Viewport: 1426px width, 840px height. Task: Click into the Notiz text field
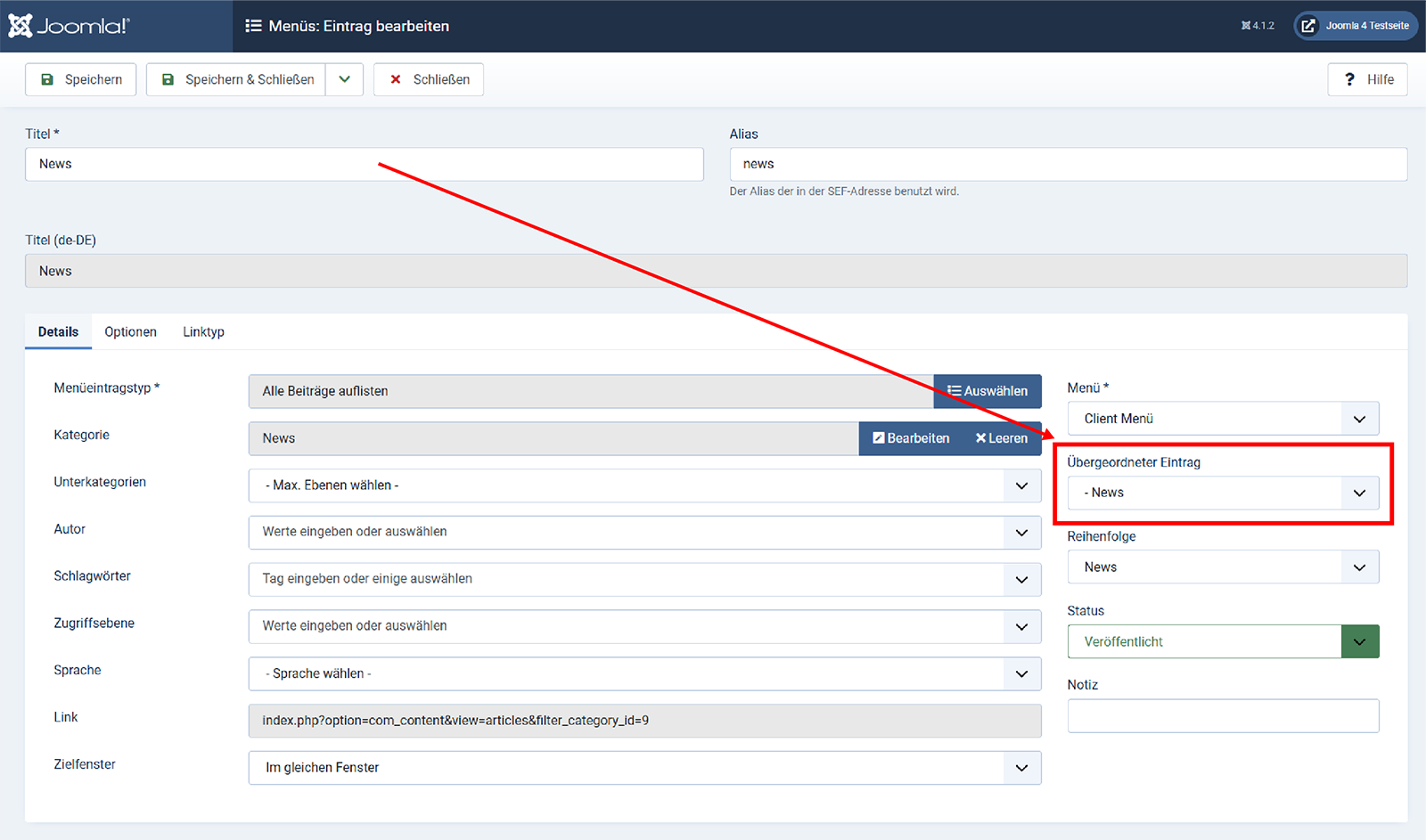pyautogui.click(x=1222, y=716)
